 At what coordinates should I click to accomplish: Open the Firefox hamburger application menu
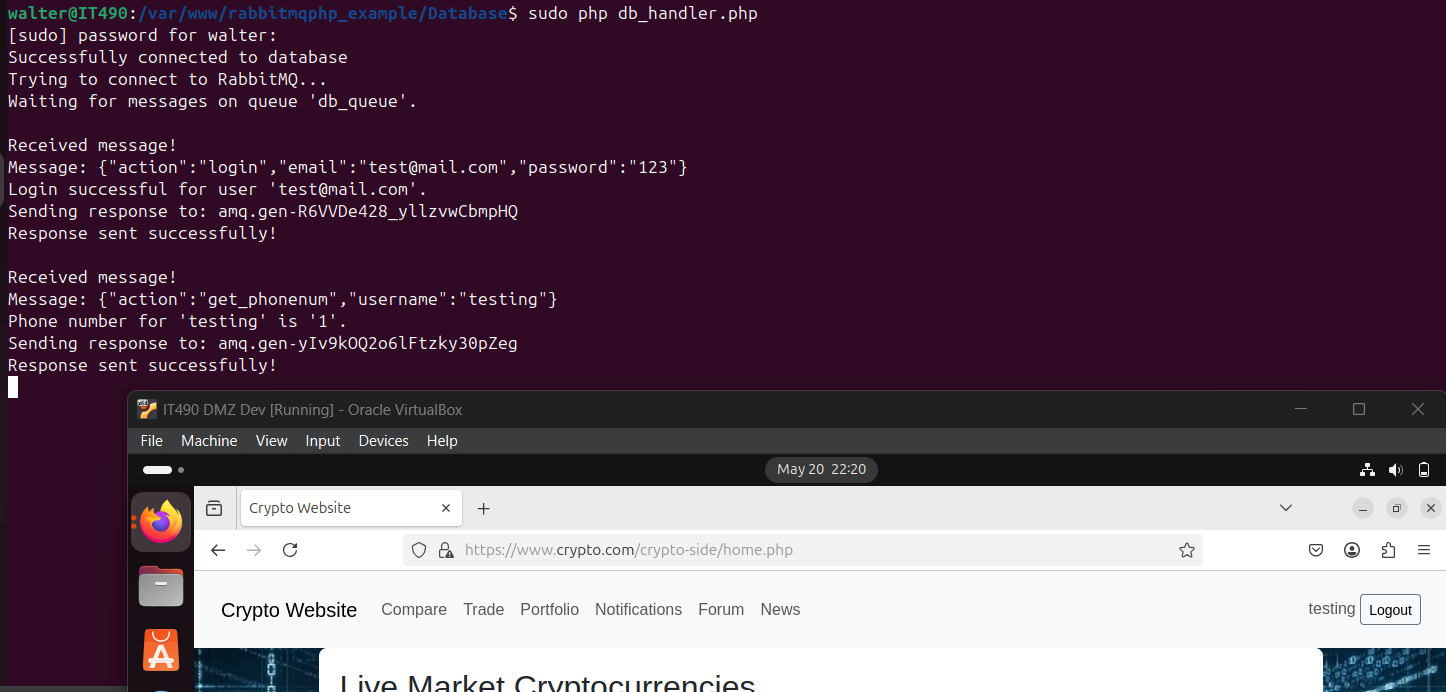[x=1424, y=550]
